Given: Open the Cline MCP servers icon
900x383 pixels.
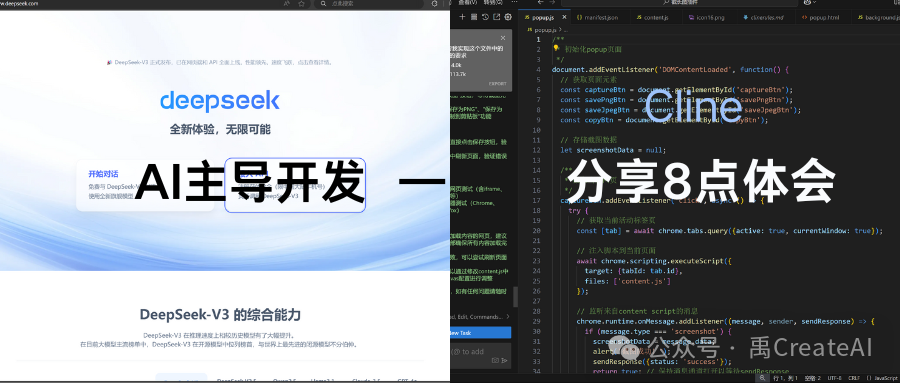Looking at the screenshot, I should (474, 17).
